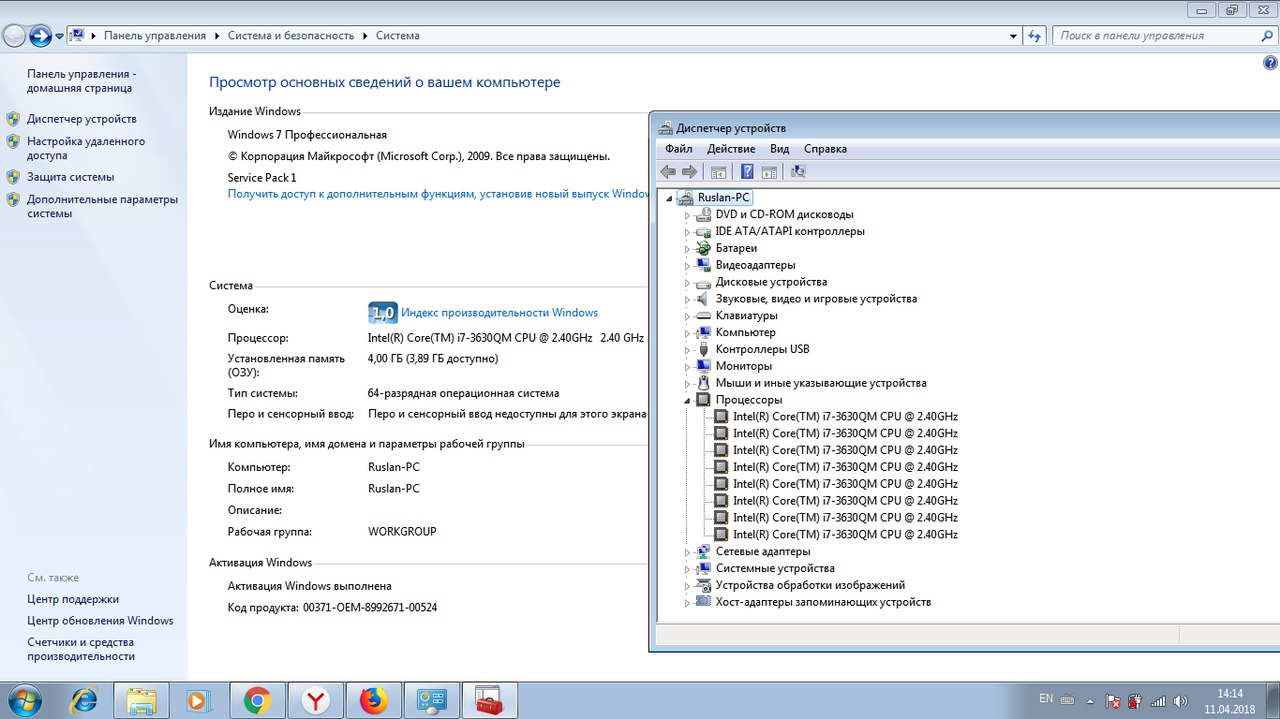This screenshot has height=719, width=1280.
Task: Open the help question mark icon
Action: pyautogui.click(x=1270, y=63)
